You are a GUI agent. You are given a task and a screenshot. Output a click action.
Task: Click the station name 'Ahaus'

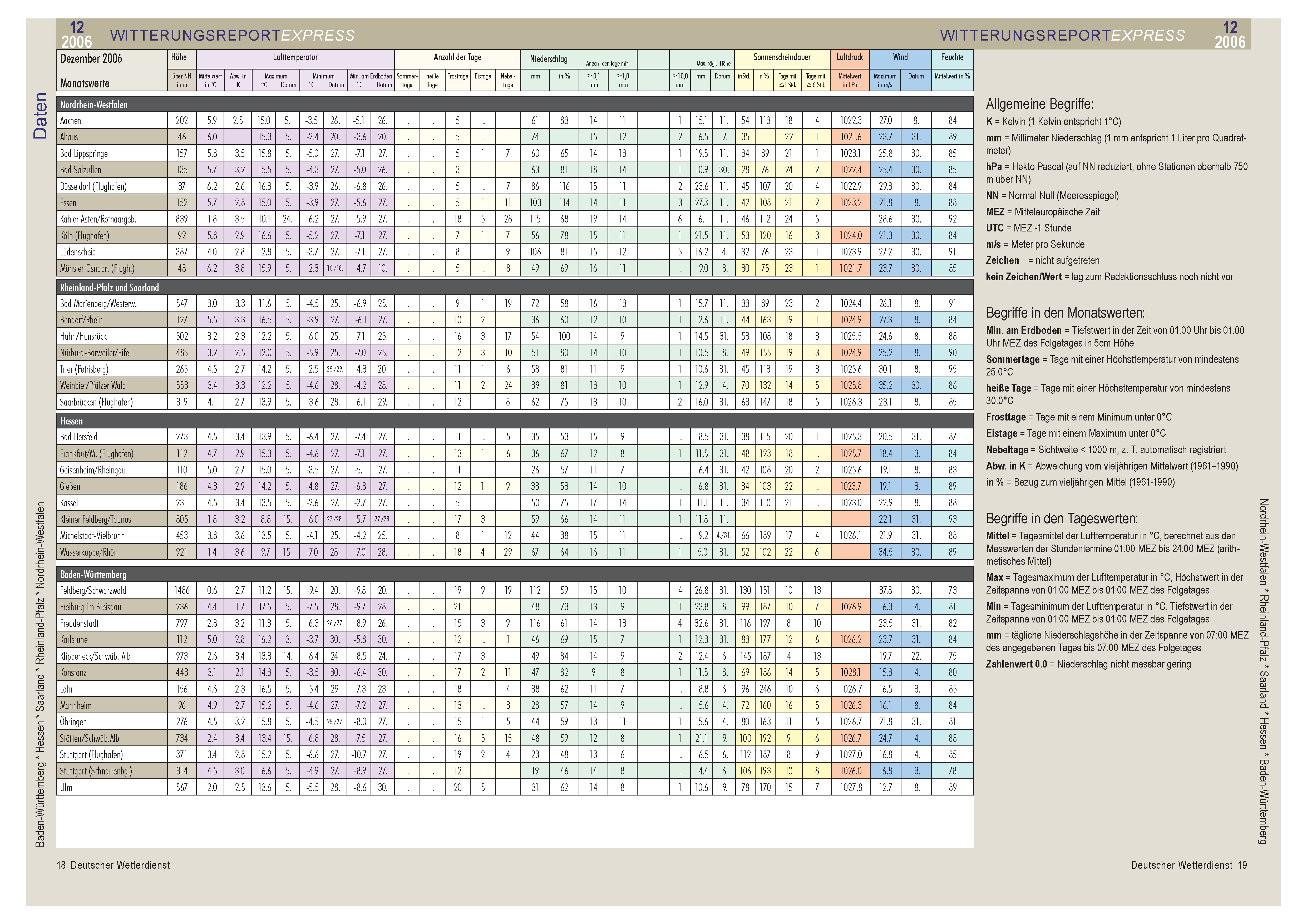pos(69,137)
